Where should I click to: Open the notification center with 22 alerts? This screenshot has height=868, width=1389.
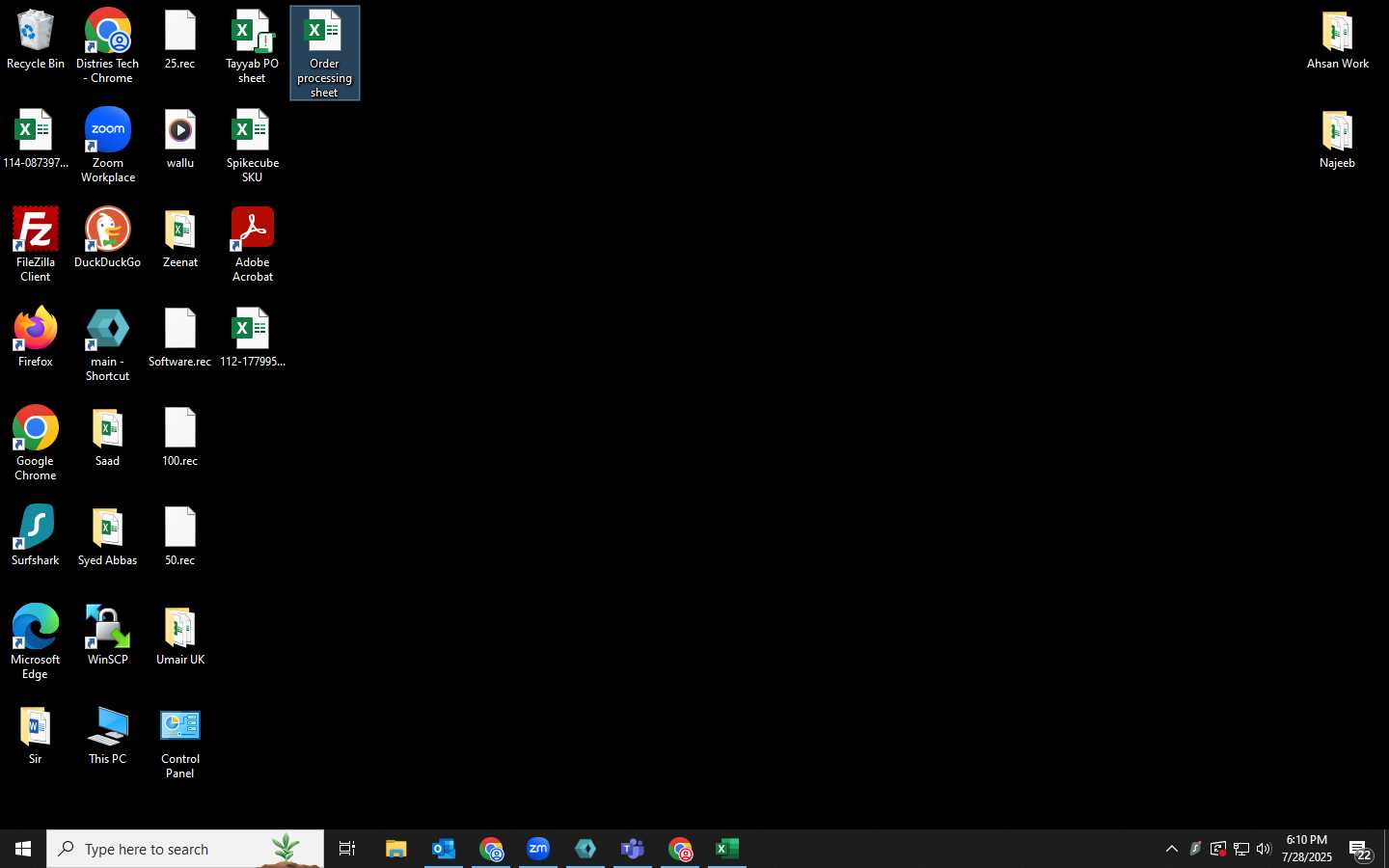pyautogui.click(x=1361, y=850)
